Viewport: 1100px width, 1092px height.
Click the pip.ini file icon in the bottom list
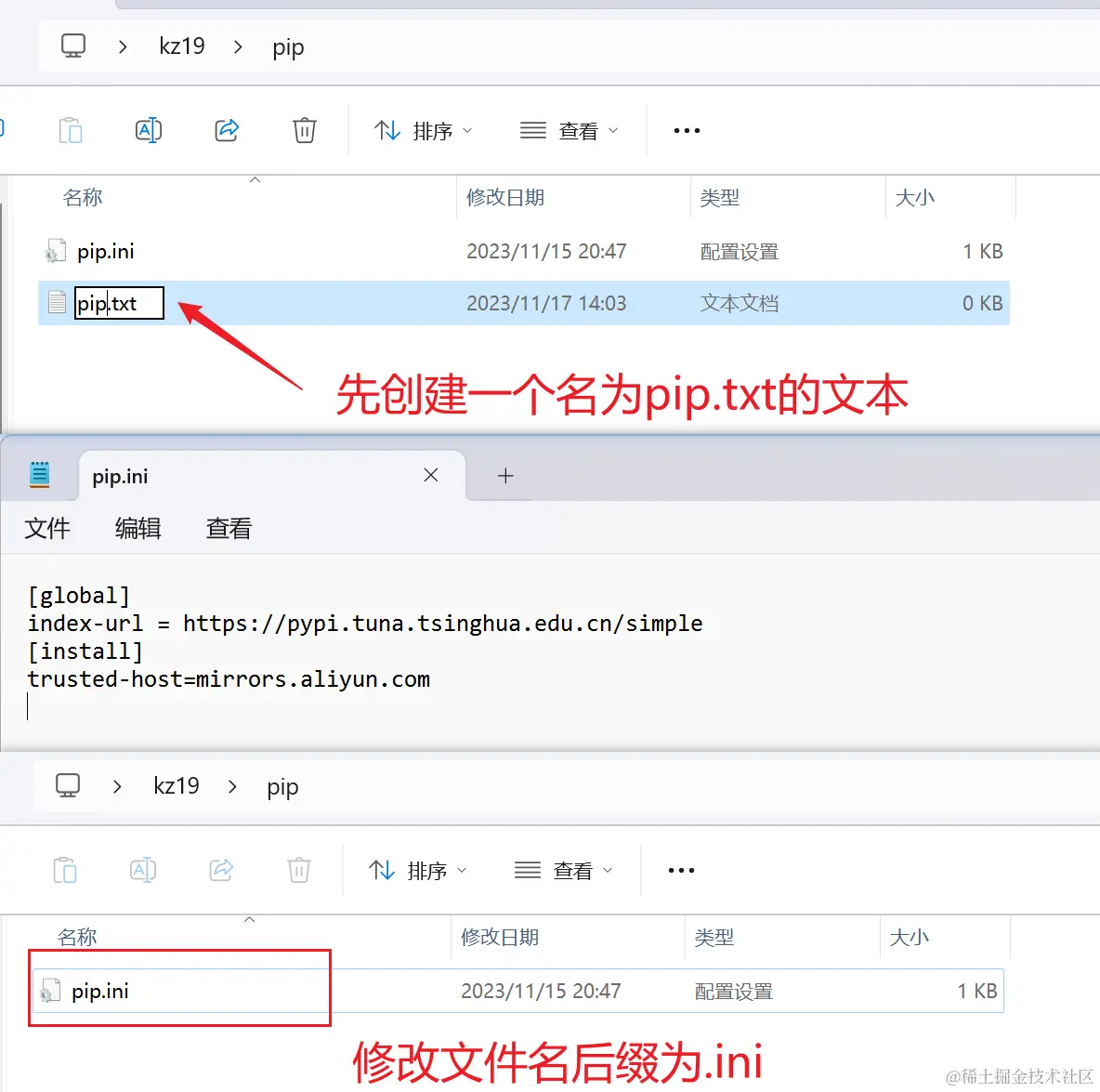50,991
